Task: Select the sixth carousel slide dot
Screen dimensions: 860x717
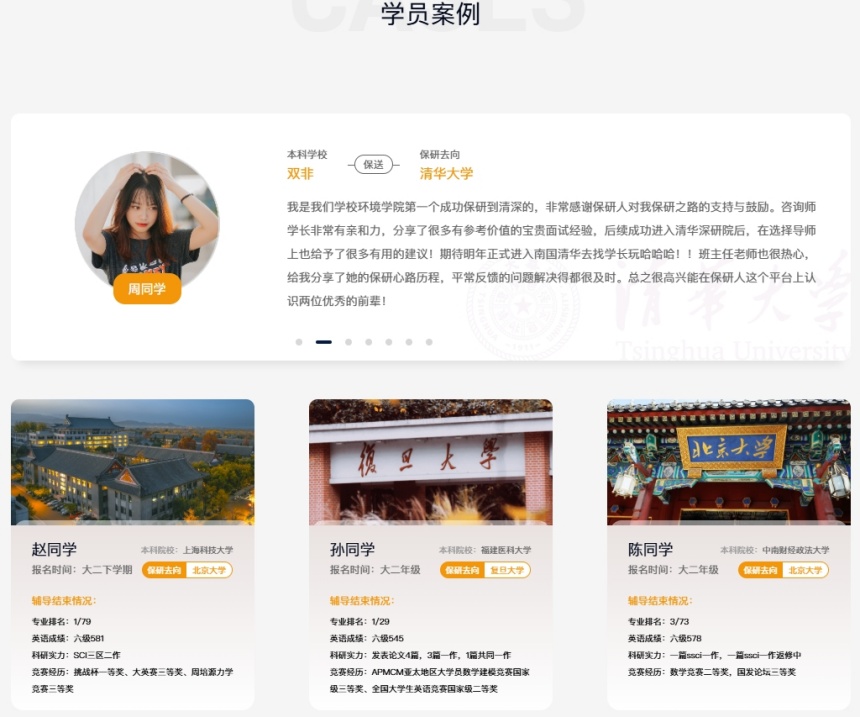Action: coord(409,342)
